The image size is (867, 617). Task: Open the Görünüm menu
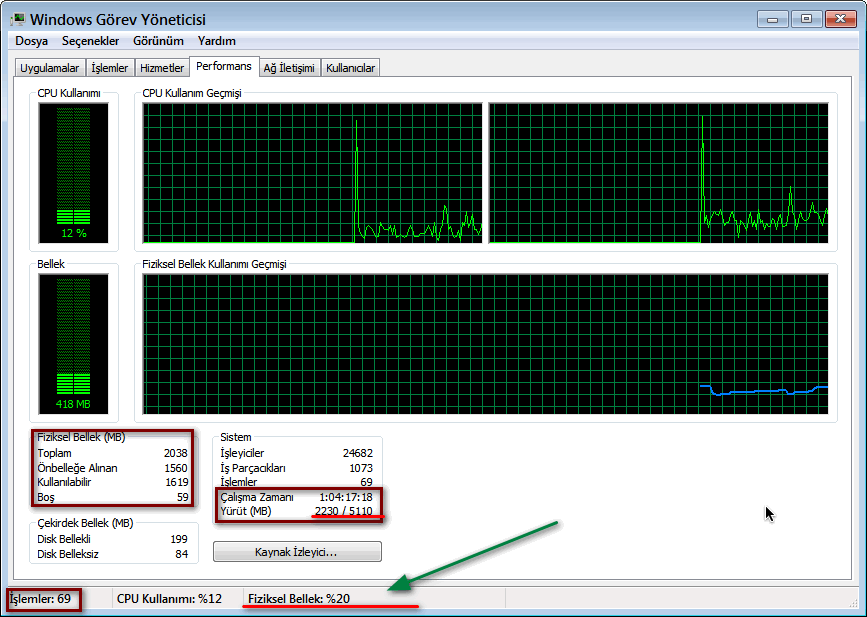(x=158, y=41)
